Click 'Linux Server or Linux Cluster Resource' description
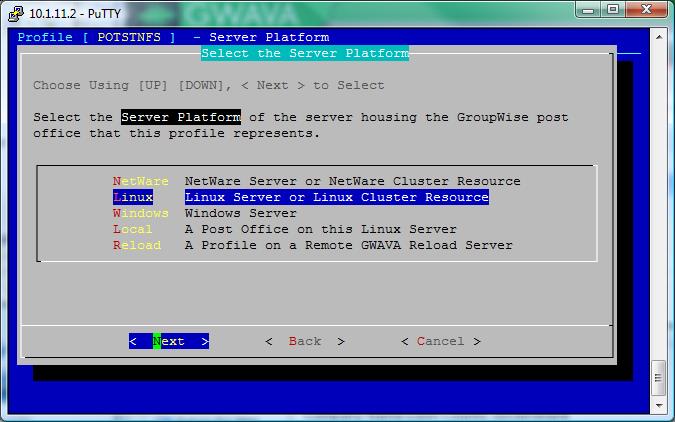Viewport: 675px width, 422px height. pos(337,197)
